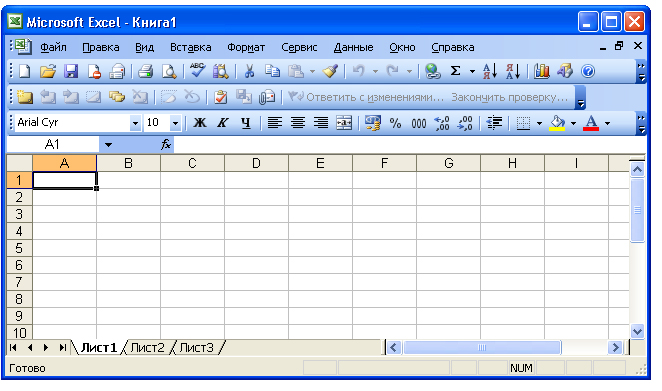Increase decimal places icon
Image resolution: width=662 pixels, height=391 pixels.
[x=442, y=123]
